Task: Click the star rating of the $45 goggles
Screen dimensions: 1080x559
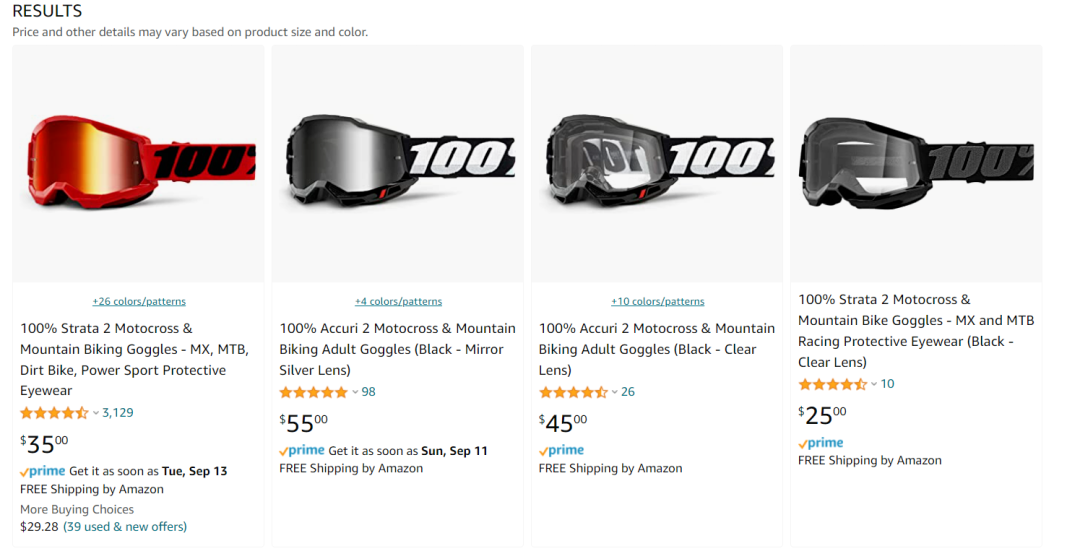Action: tap(573, 392)
